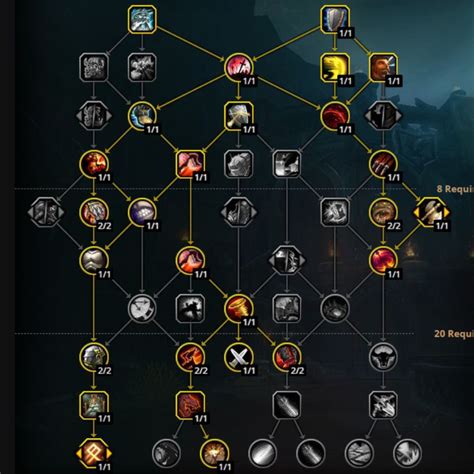Click the red dragon talent icon
Screen dimensions: 474x474
click(190, 405)
